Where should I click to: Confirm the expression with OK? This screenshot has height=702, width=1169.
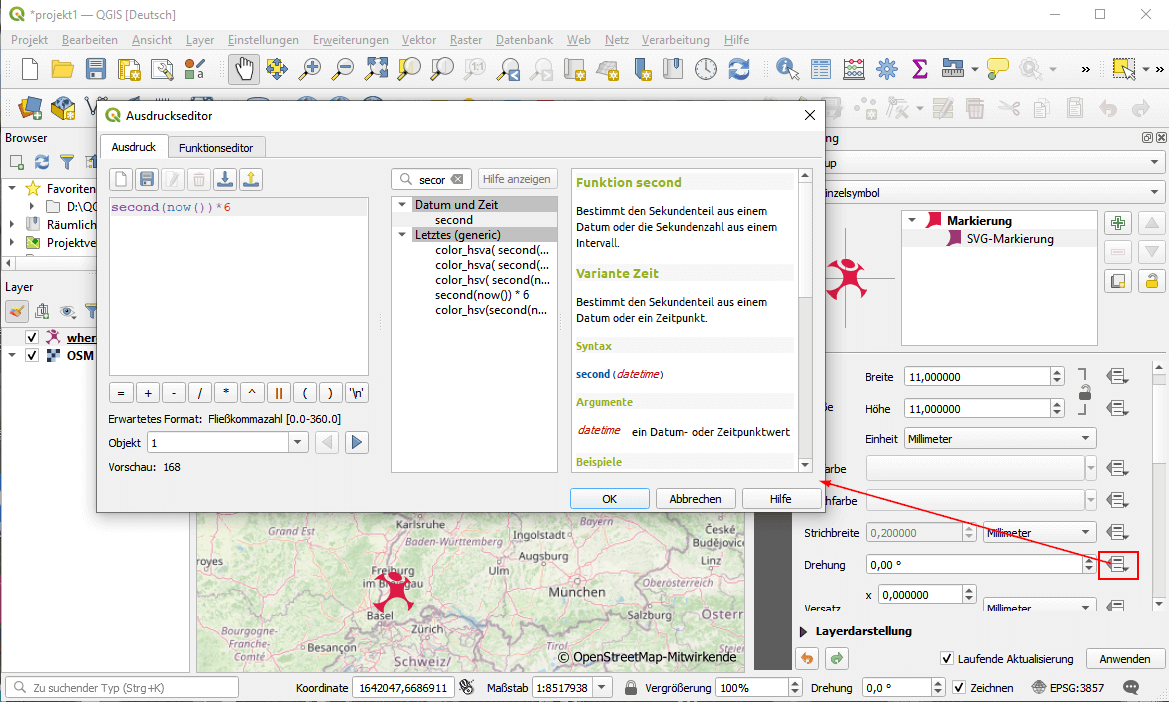point(609,499)
